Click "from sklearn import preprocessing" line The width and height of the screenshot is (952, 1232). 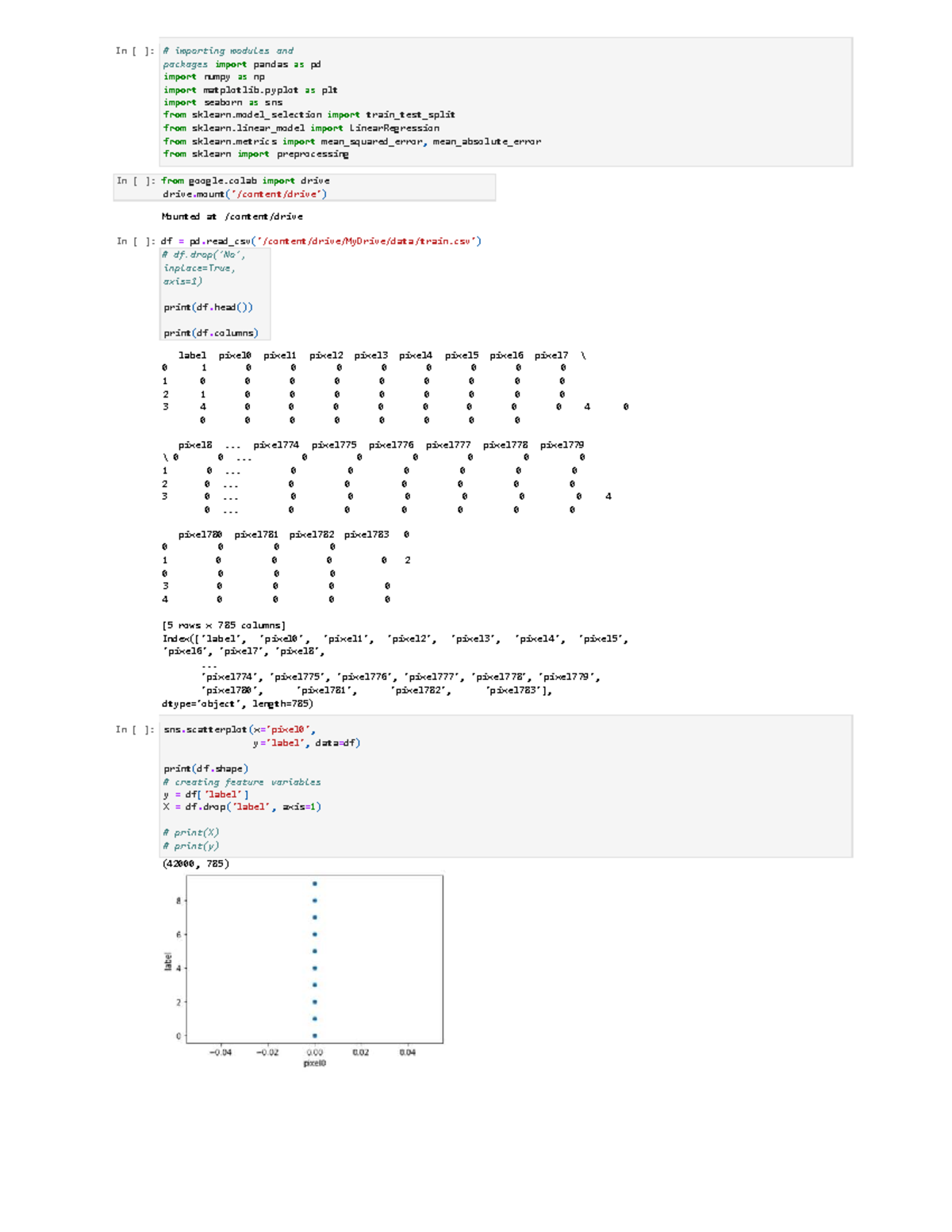(x=256, y=154)
